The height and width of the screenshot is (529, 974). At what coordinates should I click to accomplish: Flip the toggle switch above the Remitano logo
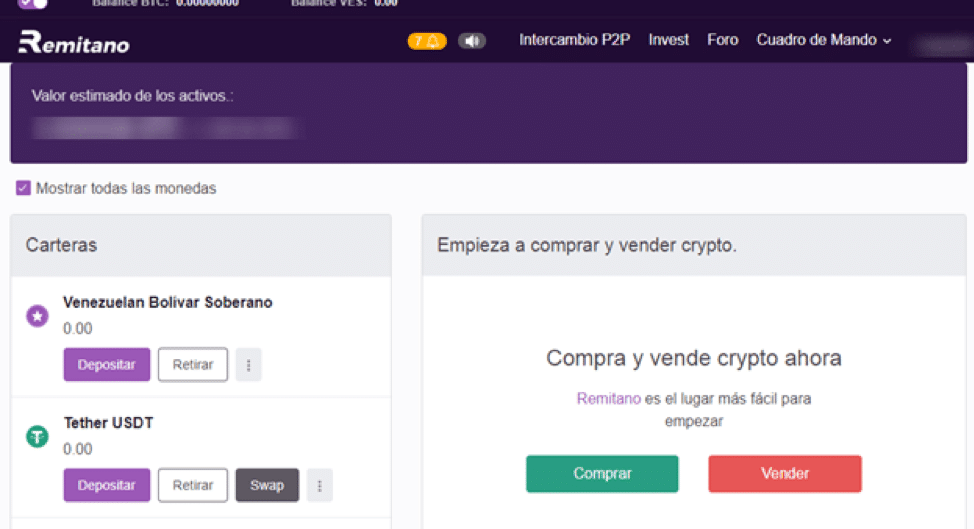point(32,3)
